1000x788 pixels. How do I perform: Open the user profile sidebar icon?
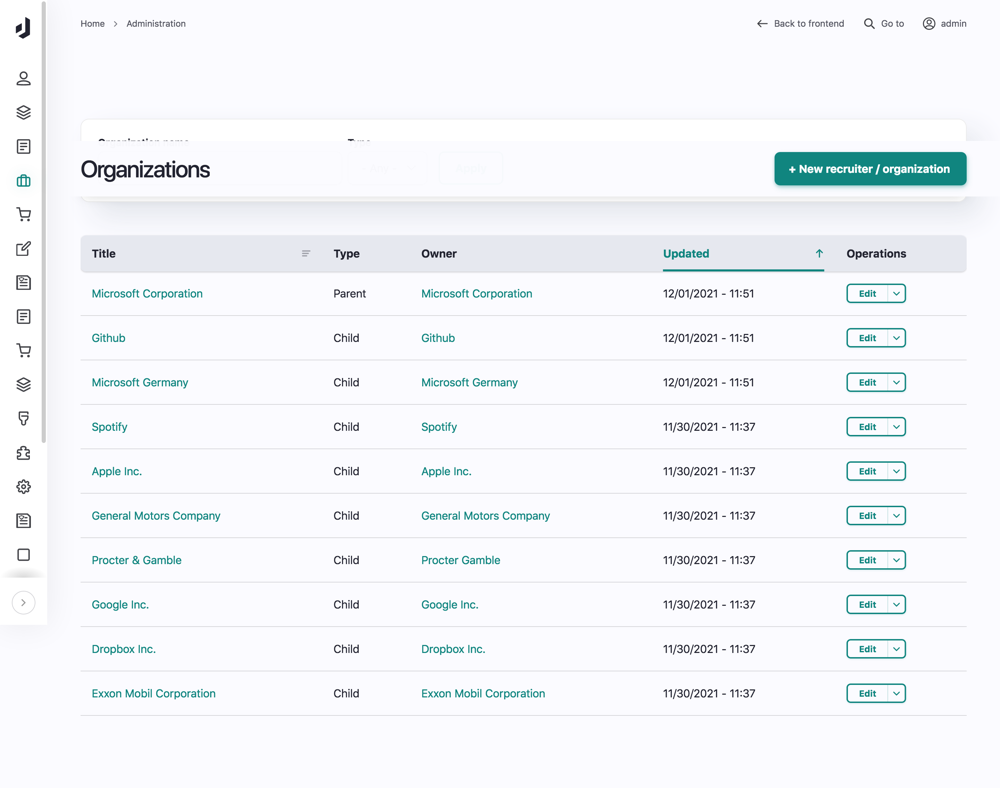pyautogui.click(x=24, y=78)
